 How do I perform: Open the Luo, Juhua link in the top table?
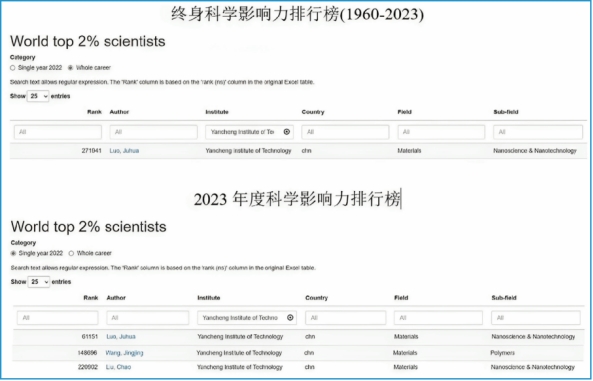pos(124,151)
